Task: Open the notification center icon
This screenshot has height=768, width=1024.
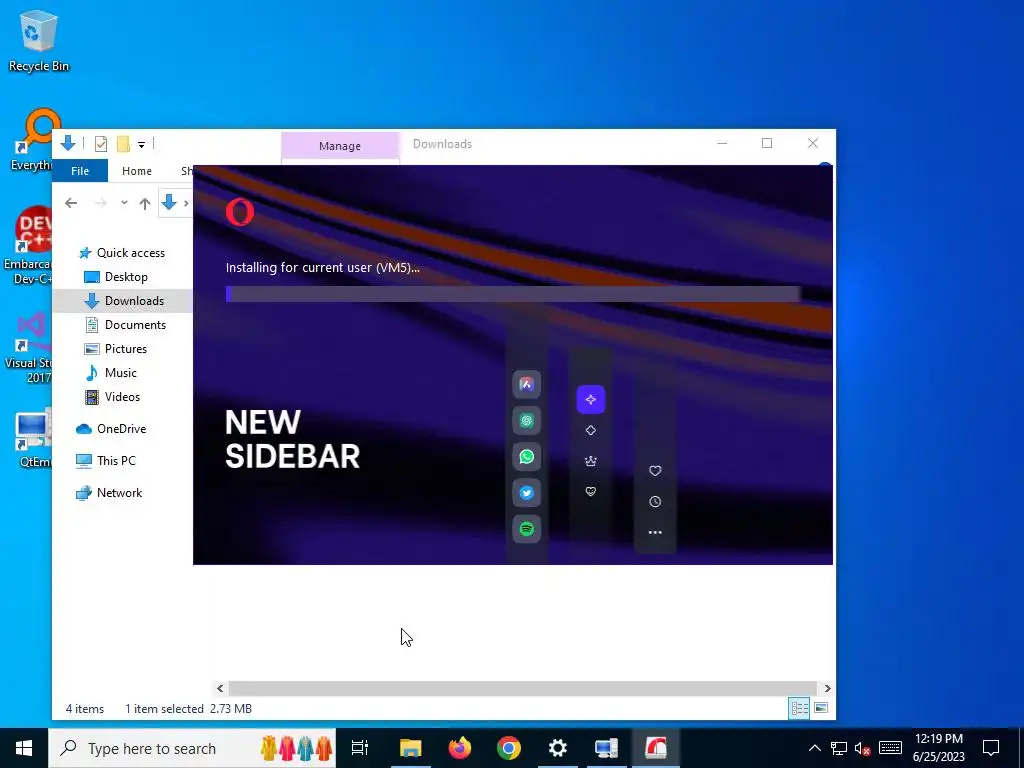Action: [991, 748]
